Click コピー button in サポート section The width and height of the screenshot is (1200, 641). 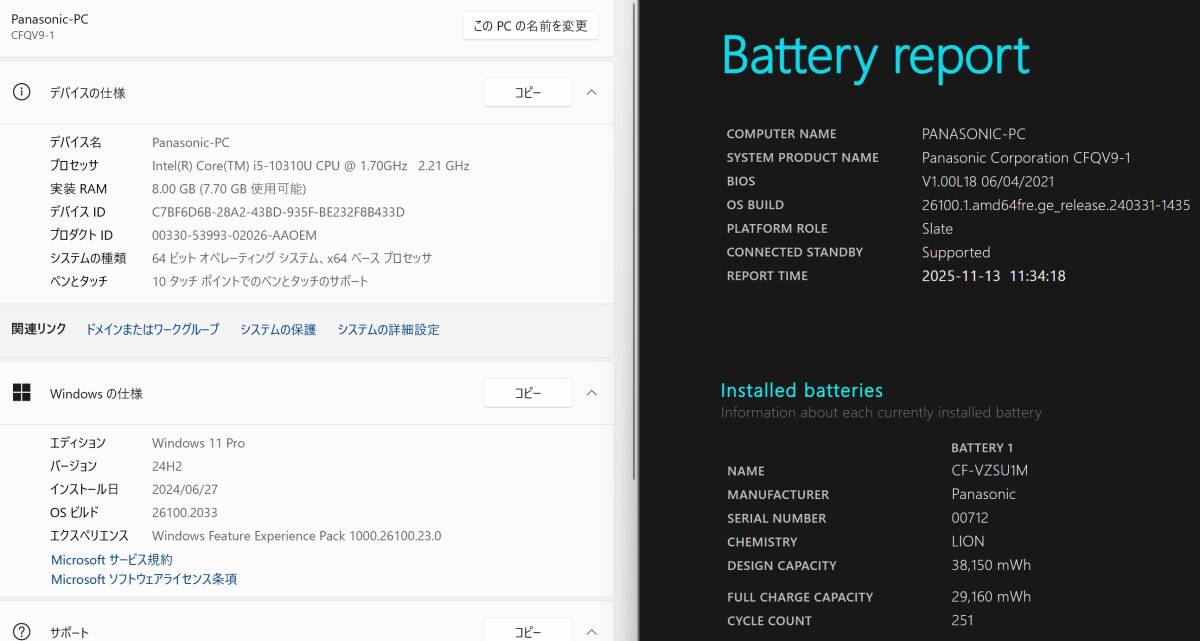[x=527, y=631]
